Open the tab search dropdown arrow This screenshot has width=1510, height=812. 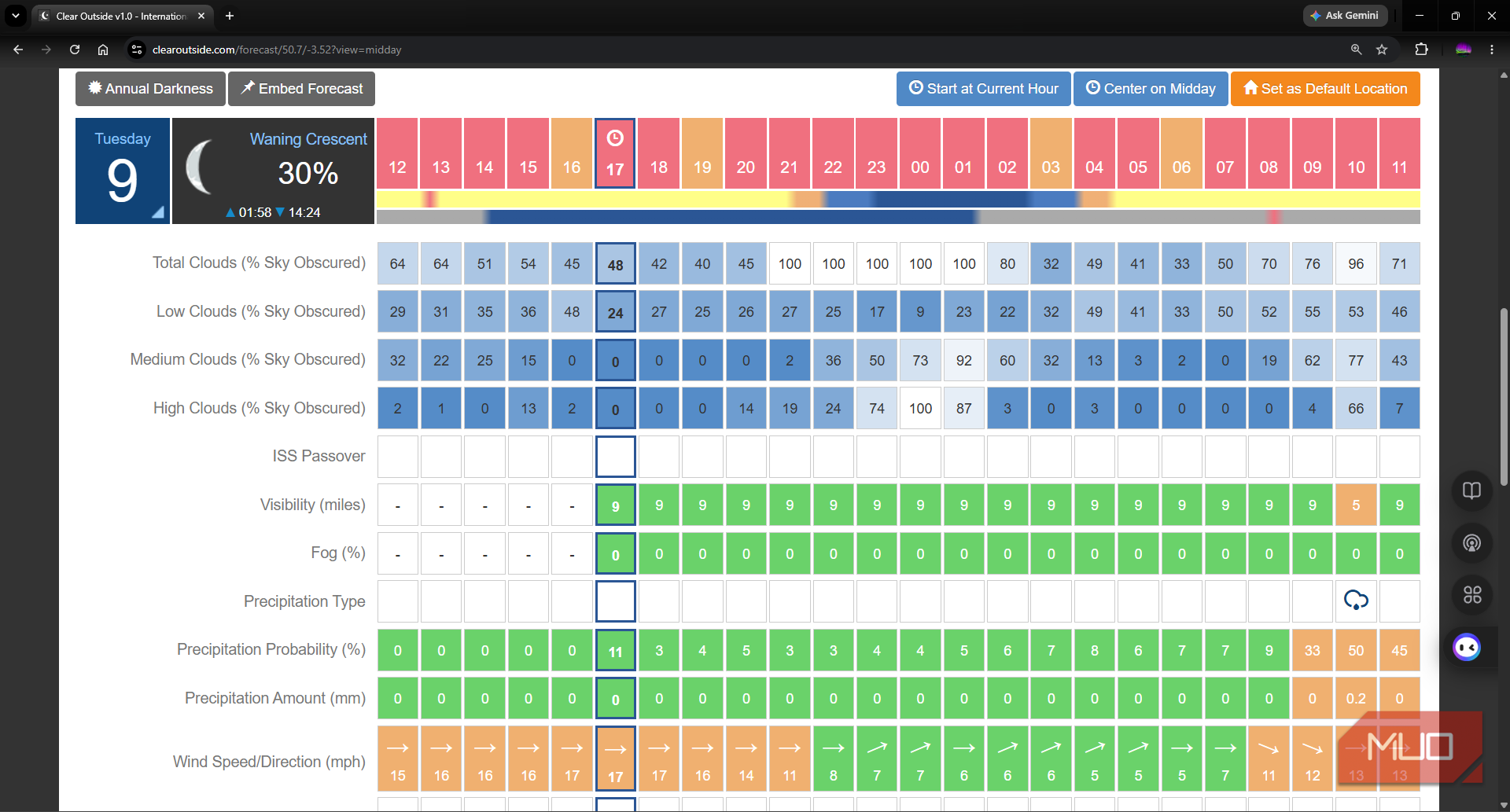pos(16,16)
